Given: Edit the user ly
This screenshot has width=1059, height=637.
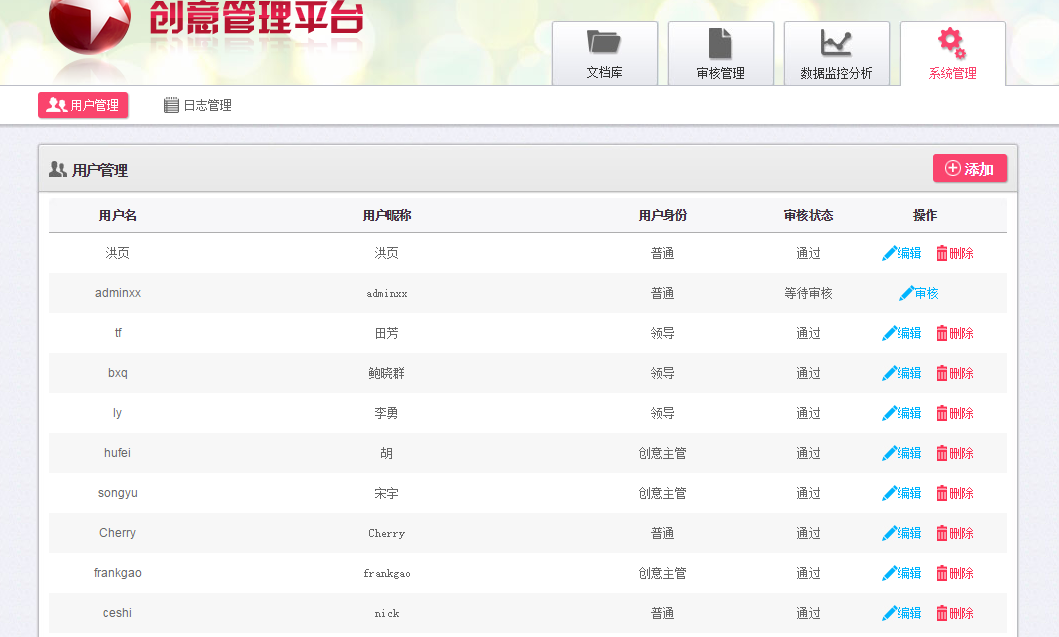Looking at the screenshot, I should 902,413.
